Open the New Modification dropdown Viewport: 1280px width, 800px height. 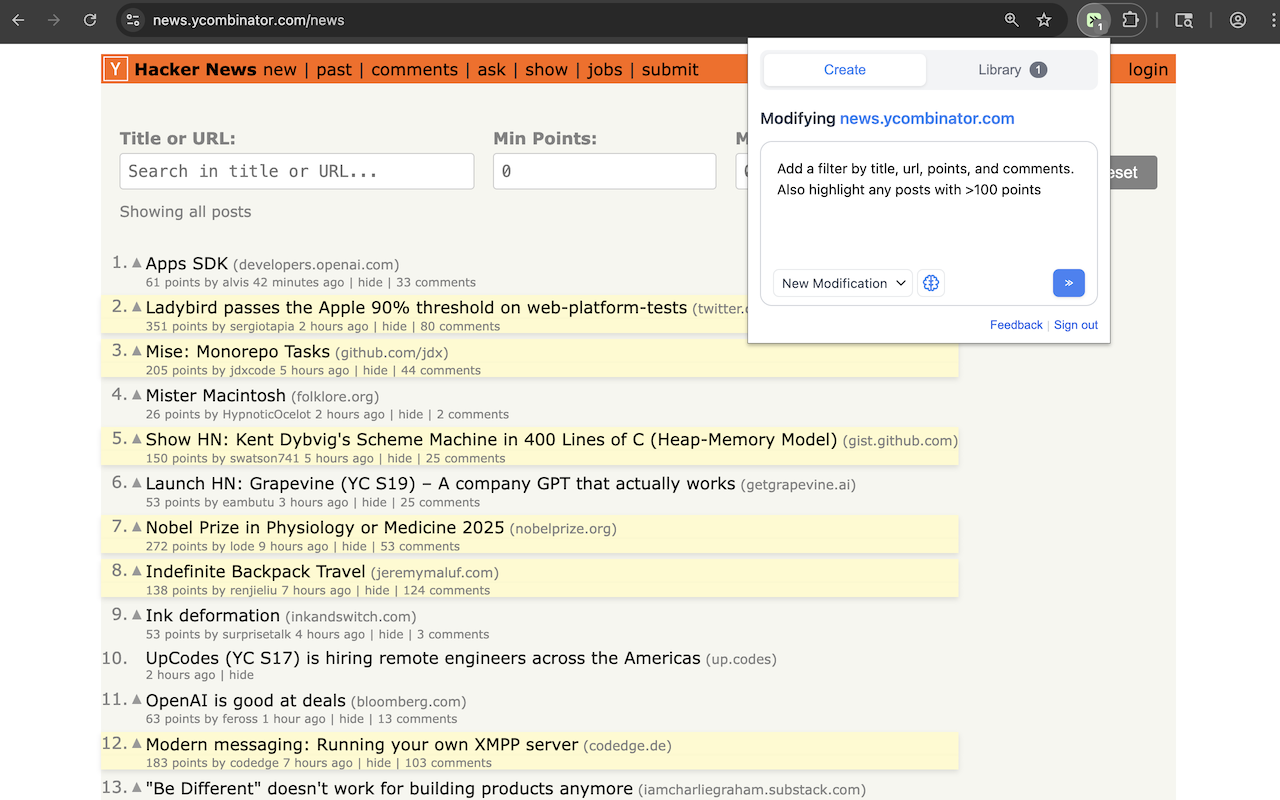[842, 283]
